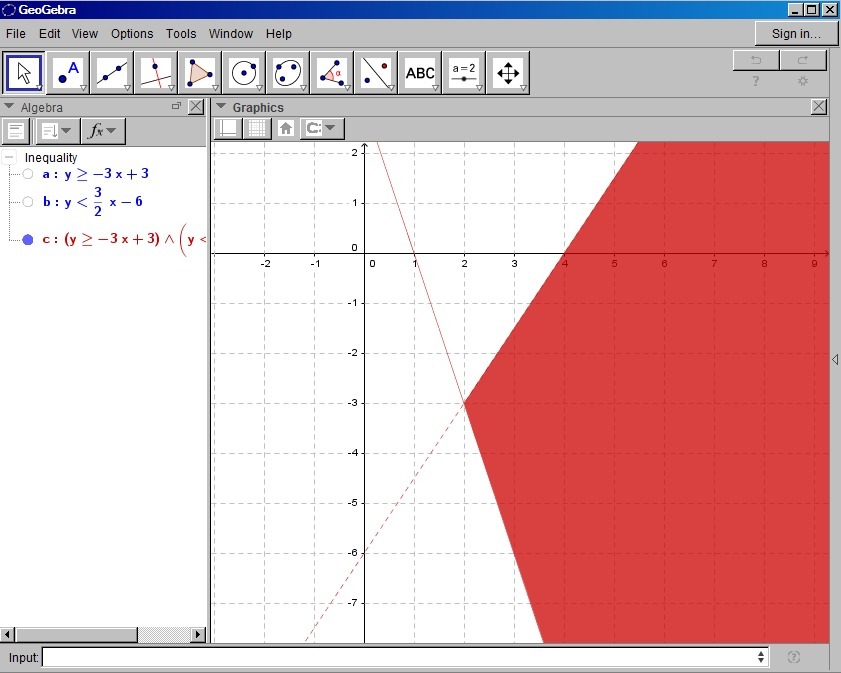Hide inequality c using its blue circle
This screenshot has height=673, width=841.
pos(28,240)
